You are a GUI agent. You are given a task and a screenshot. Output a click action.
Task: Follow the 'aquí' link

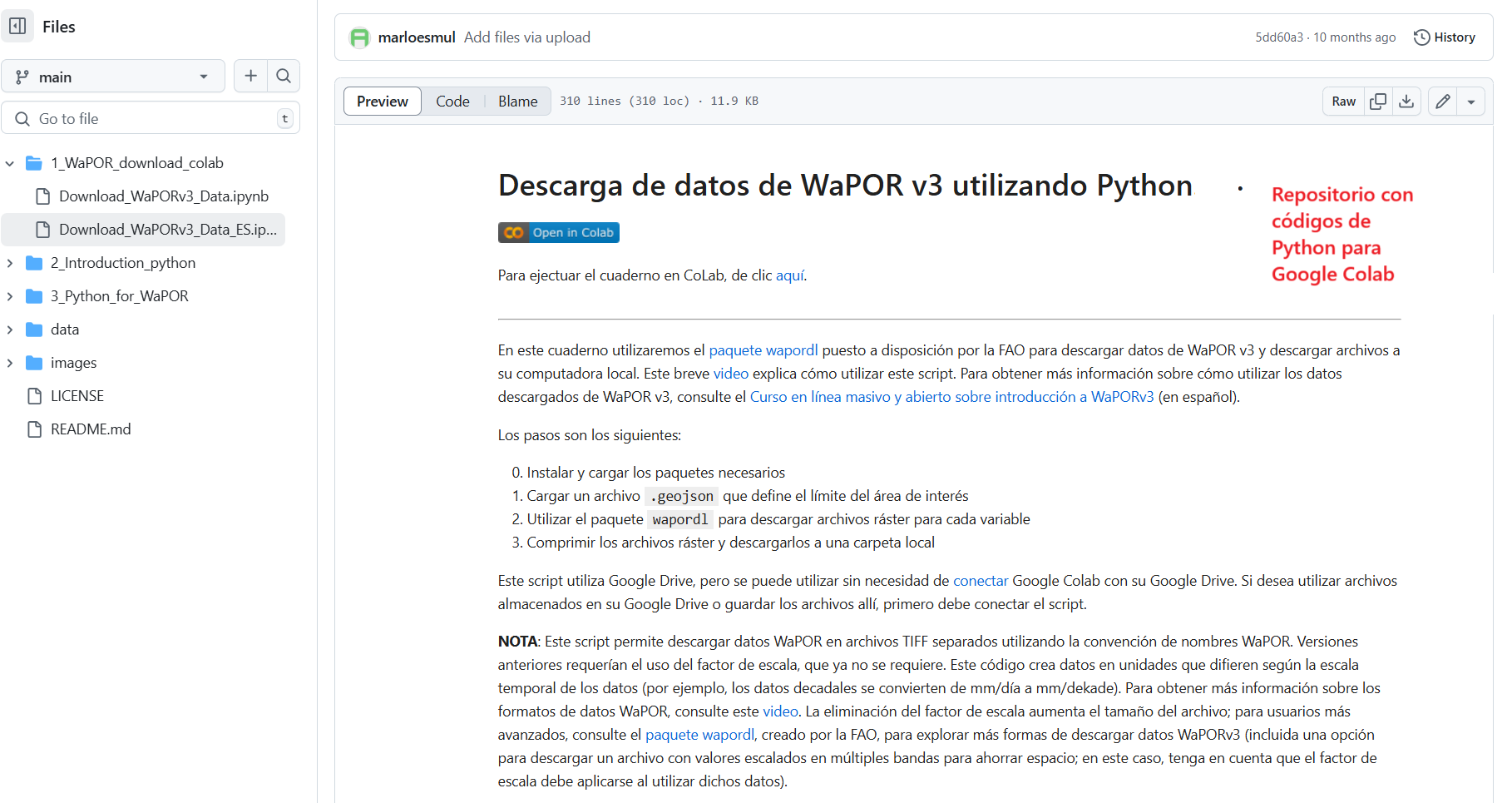click(790, 275)
